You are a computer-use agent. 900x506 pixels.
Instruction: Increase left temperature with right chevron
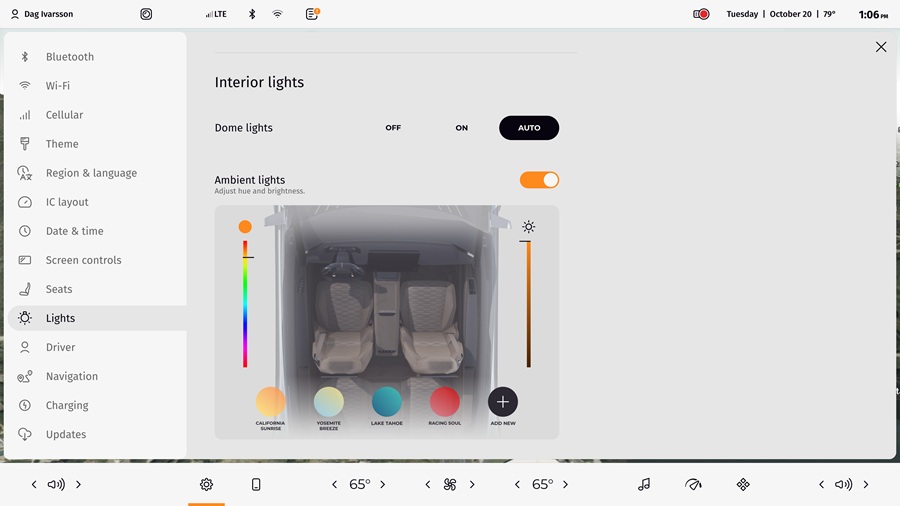coord(383,484)
